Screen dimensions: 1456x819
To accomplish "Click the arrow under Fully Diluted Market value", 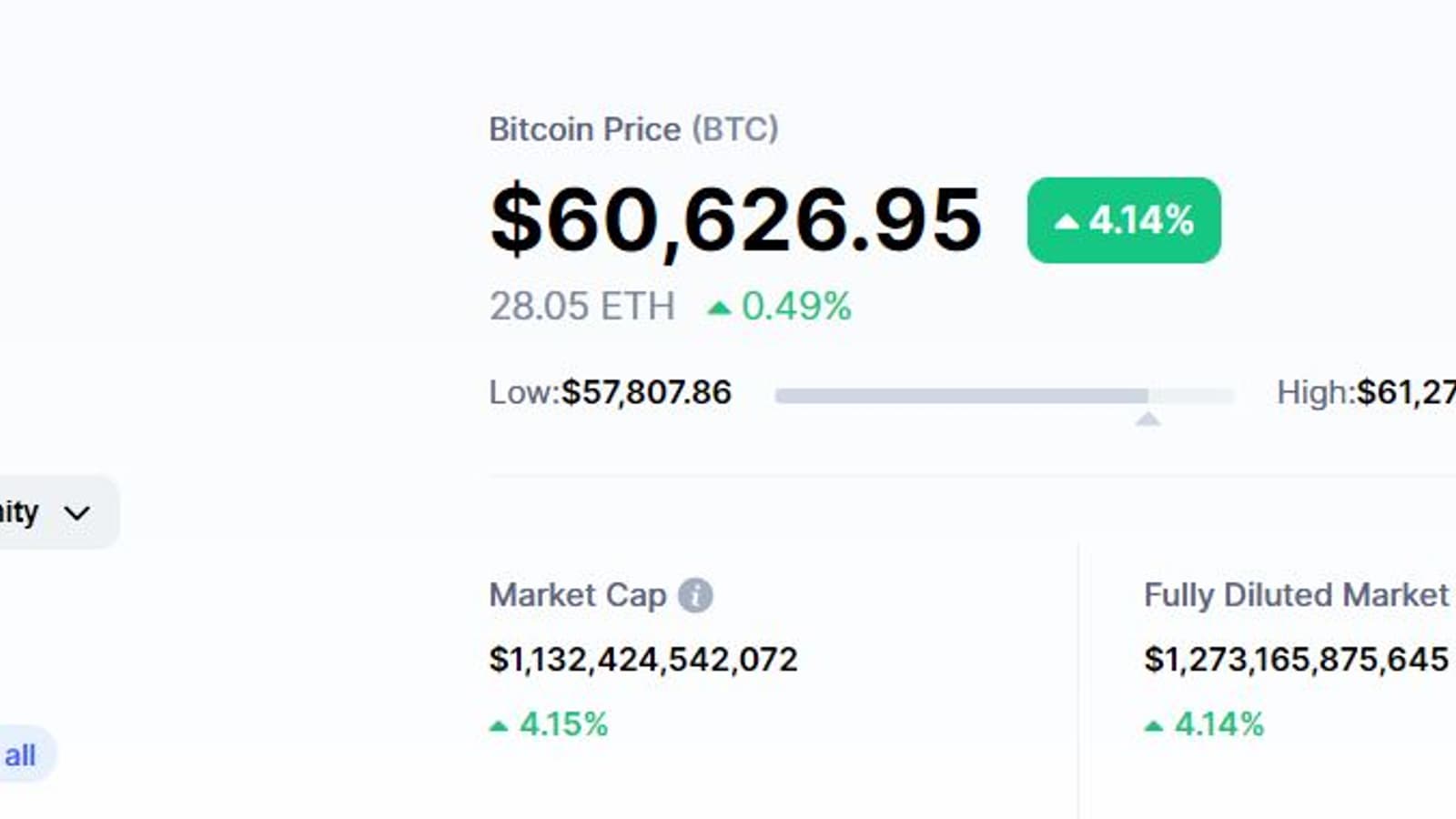I will [1154, 726].
